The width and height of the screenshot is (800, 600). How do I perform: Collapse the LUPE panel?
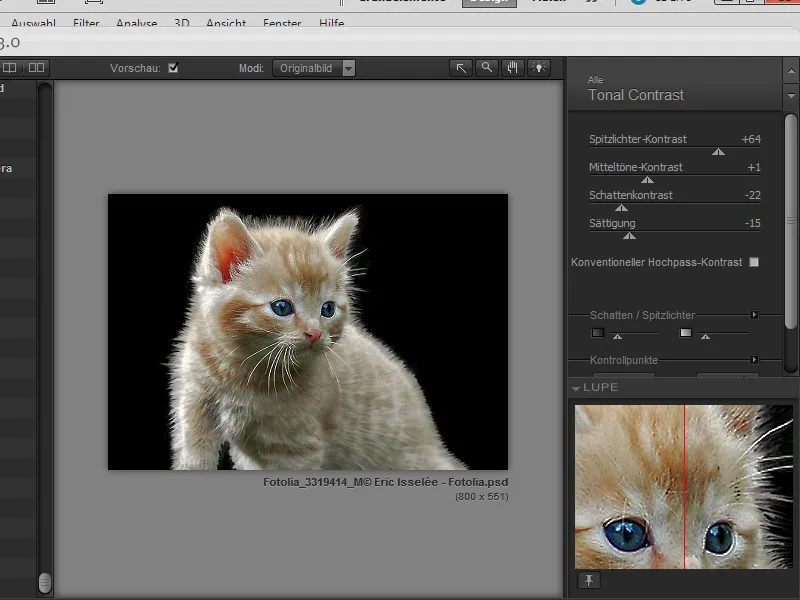[576, 388]
